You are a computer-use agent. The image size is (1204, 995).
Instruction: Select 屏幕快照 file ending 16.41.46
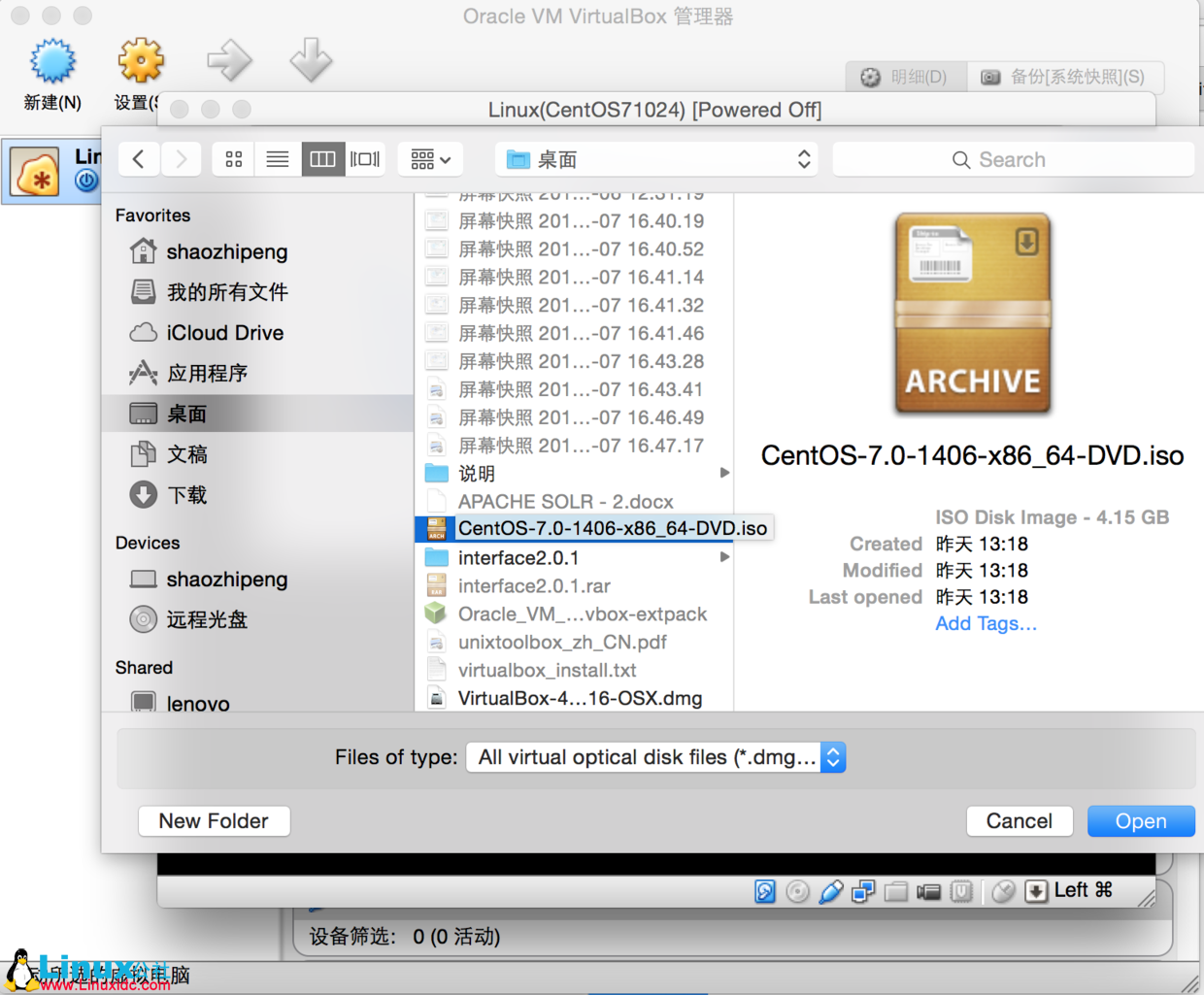[x=574, y=334]
